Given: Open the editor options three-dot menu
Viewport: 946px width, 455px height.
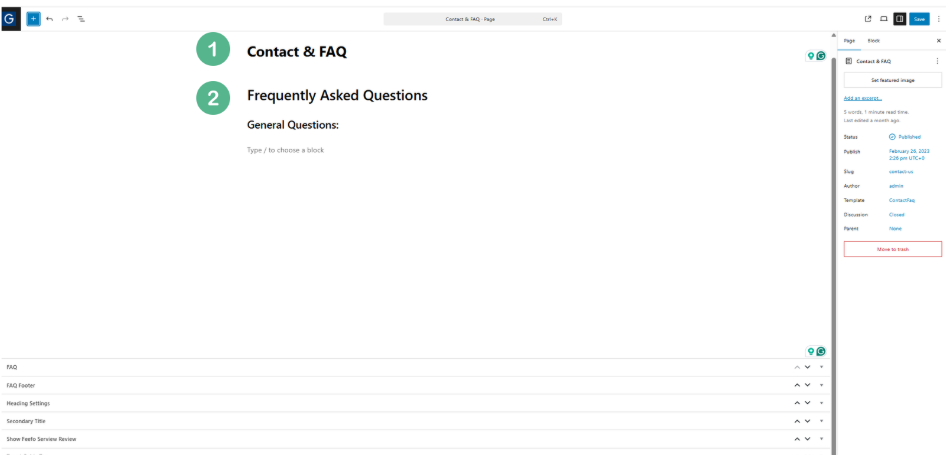Looking at the screenshot, I should point(938,19).
